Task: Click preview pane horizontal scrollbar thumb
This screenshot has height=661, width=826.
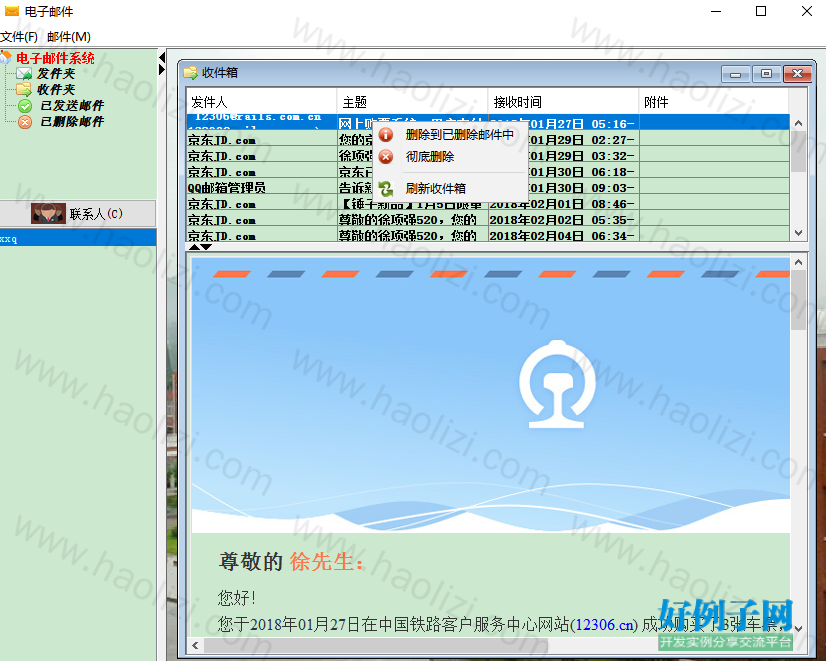Action: point(376,645)
